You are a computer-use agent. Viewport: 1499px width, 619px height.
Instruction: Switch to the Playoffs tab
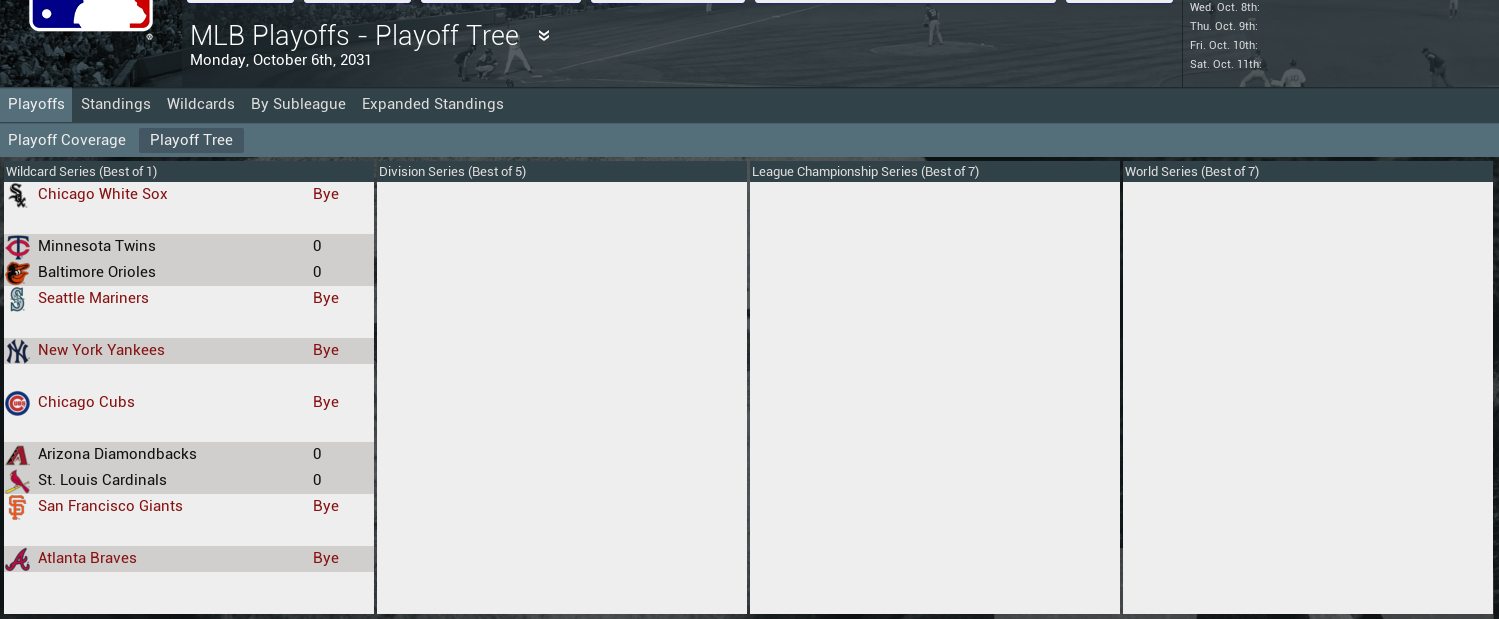point(36,104)
